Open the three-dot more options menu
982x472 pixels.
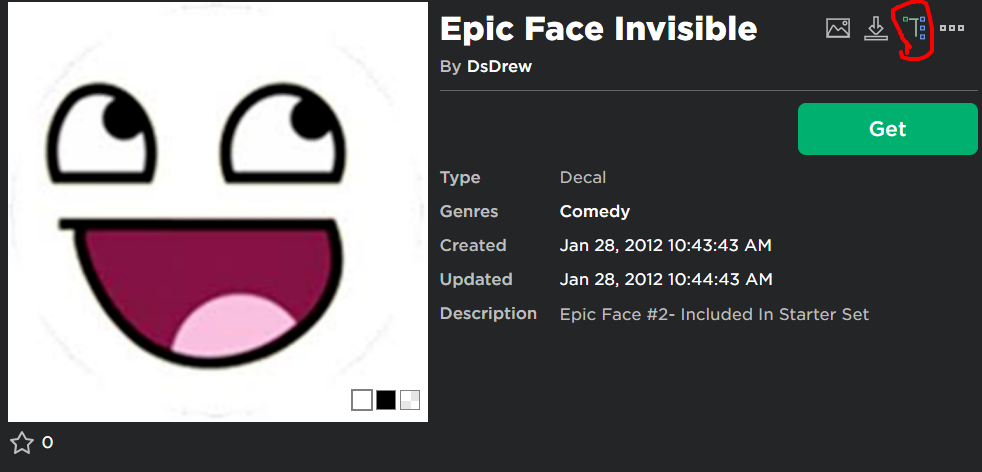pos(952,28)
